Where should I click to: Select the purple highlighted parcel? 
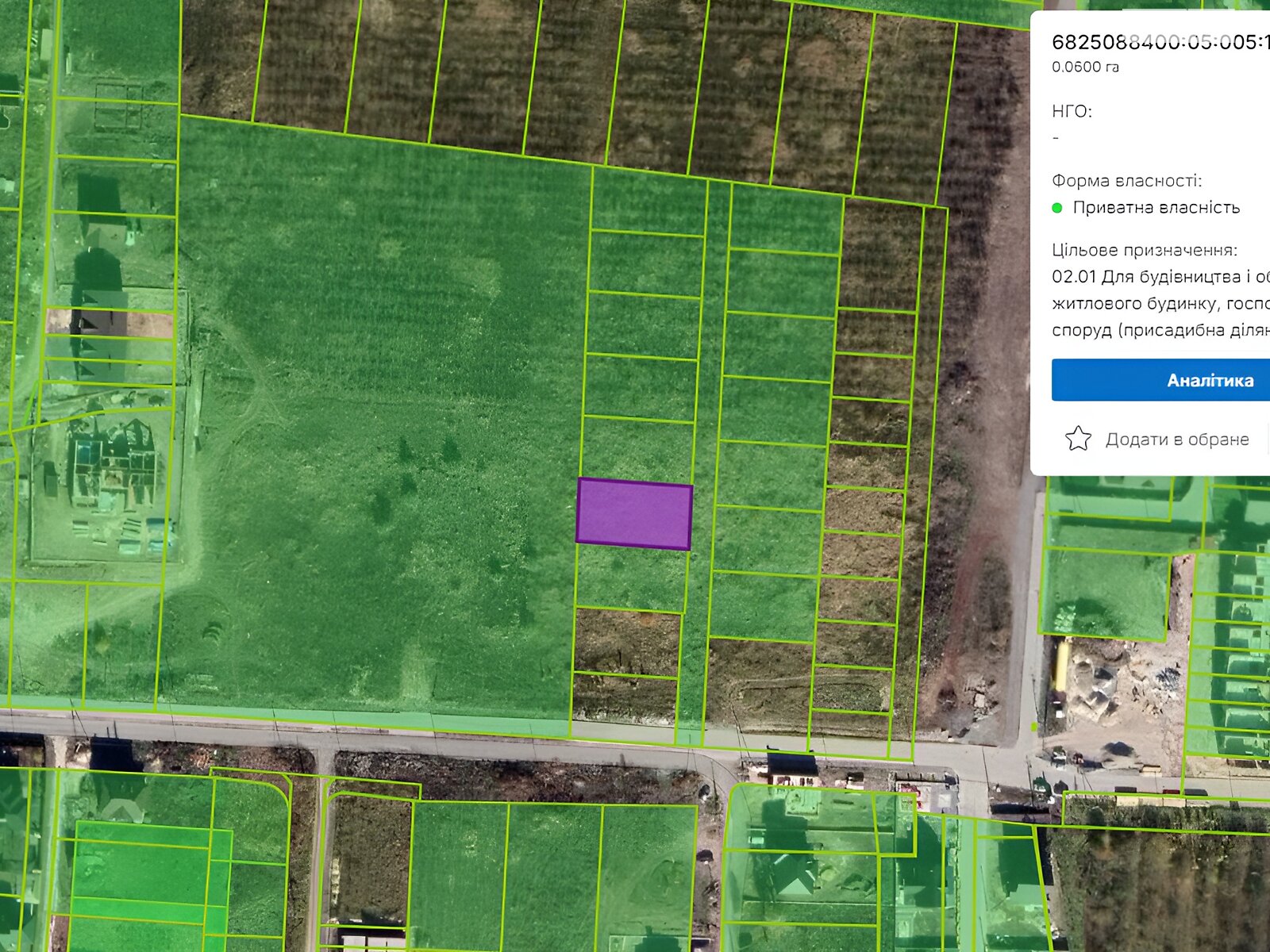click(633, 514)
